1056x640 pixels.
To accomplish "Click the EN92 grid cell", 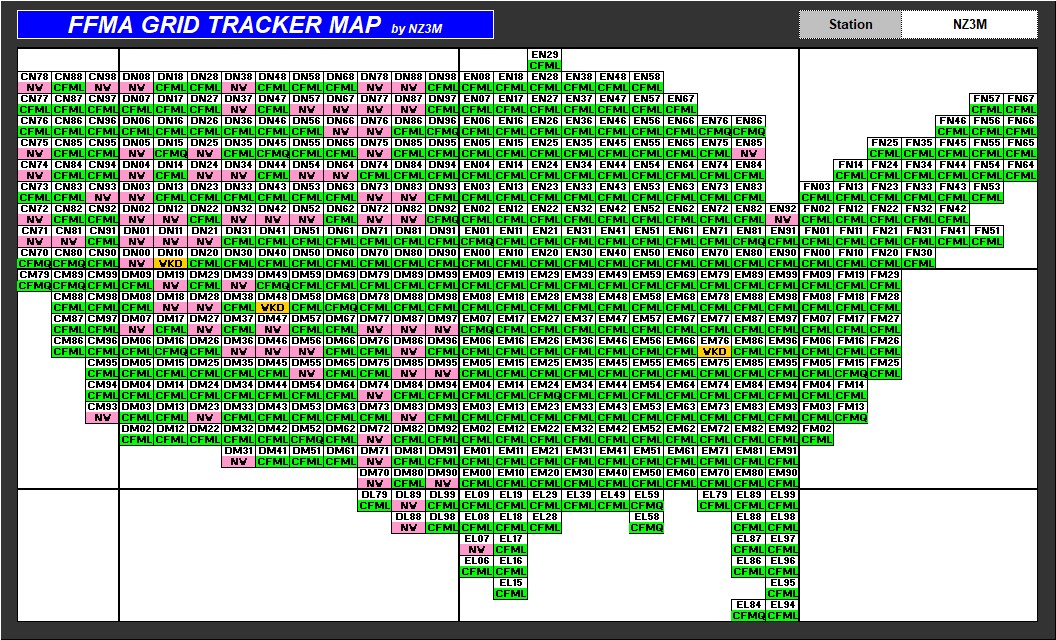I will click(x=783, y=209).
